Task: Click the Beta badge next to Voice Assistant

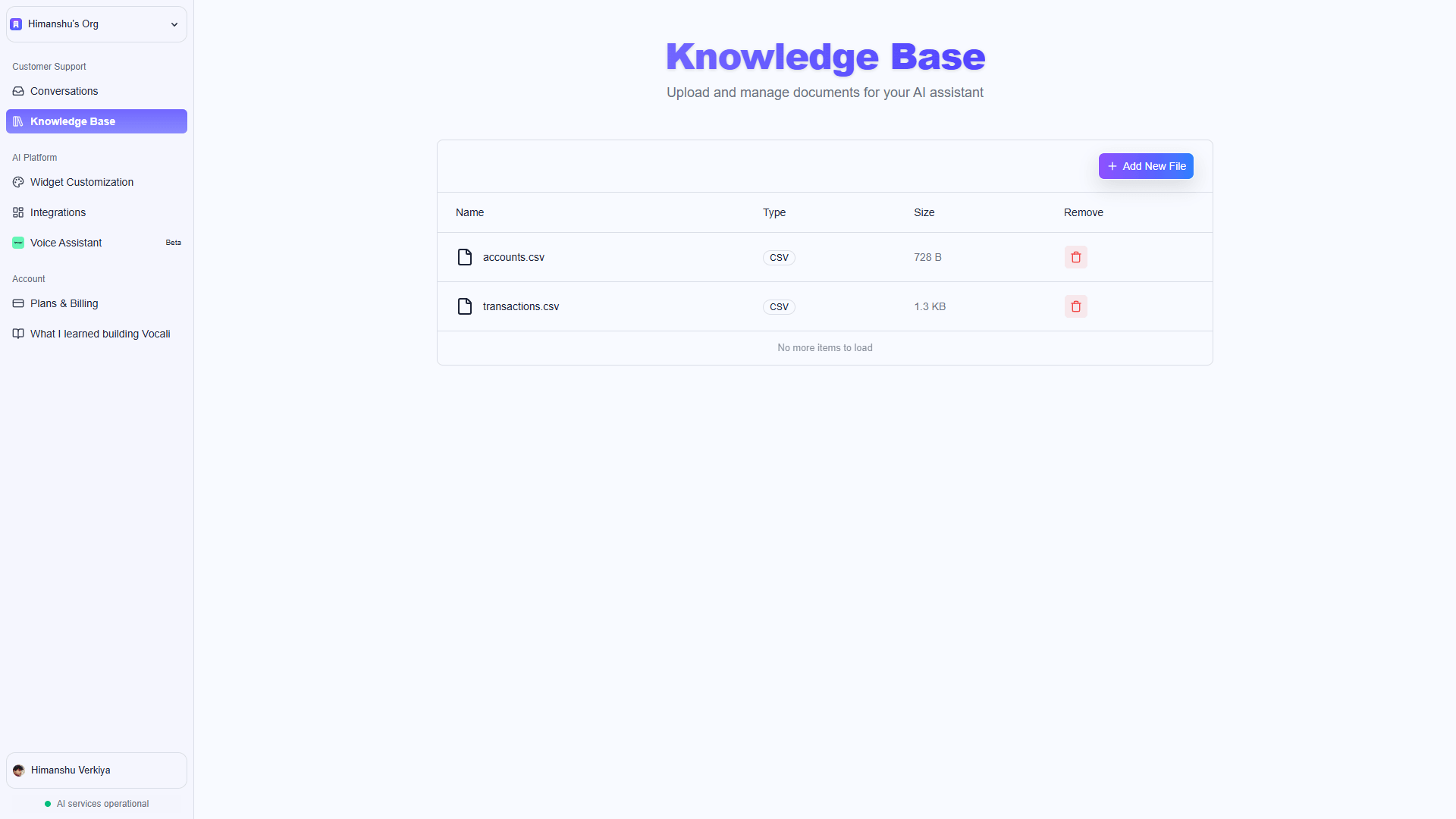Action: point(173,243)
